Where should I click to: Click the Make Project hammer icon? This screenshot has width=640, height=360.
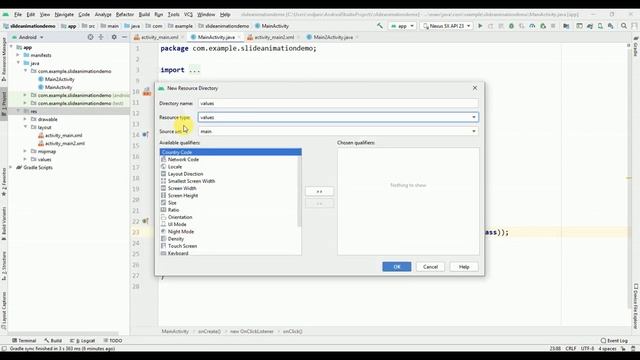(380, 26)
